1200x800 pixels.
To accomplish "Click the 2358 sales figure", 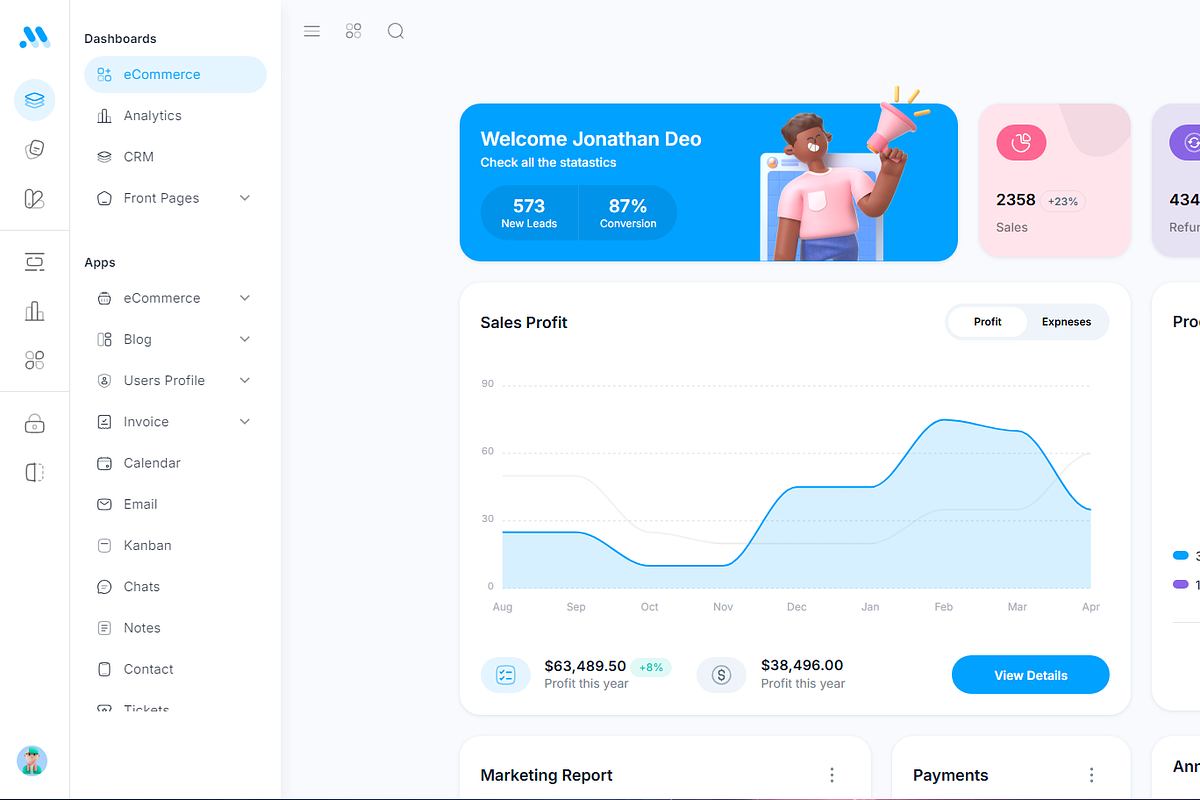I will (x=1016, y=200).
